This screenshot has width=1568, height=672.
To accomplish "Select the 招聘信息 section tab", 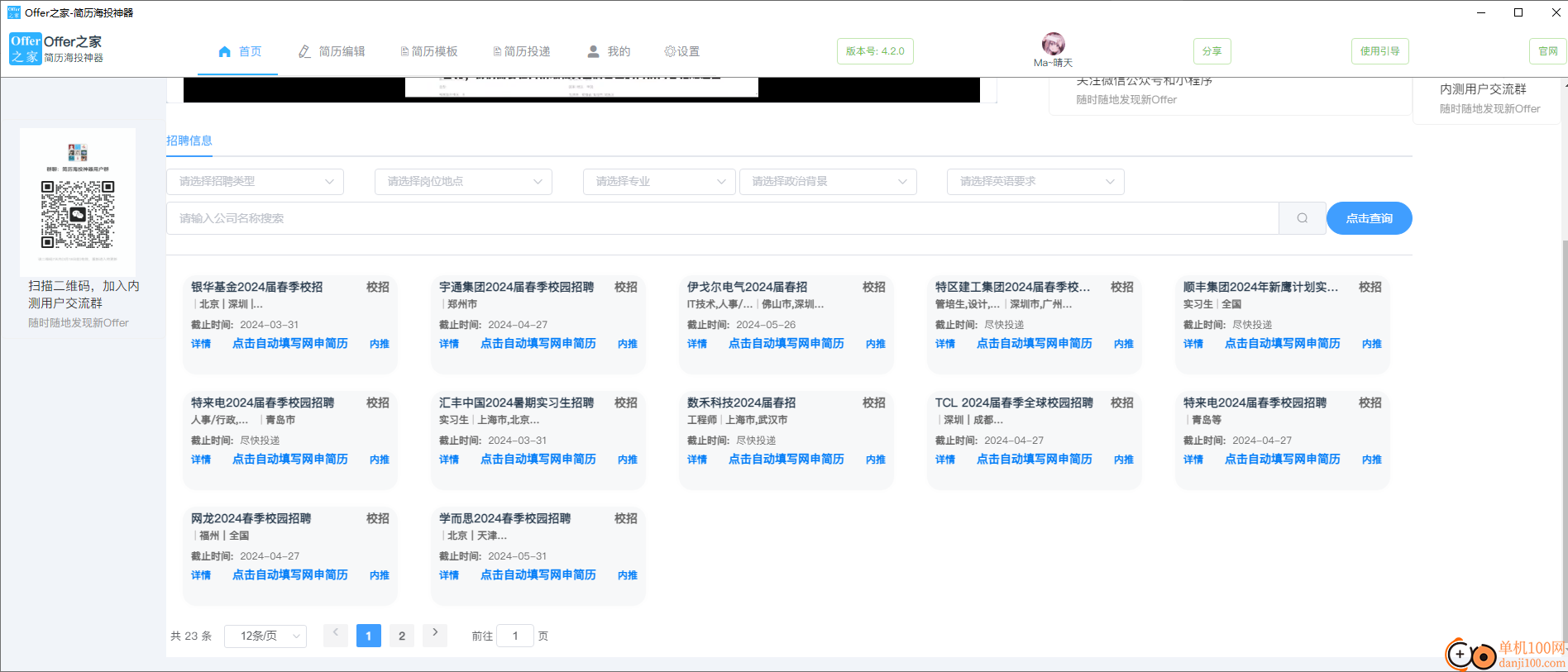I will pos(189,141).
